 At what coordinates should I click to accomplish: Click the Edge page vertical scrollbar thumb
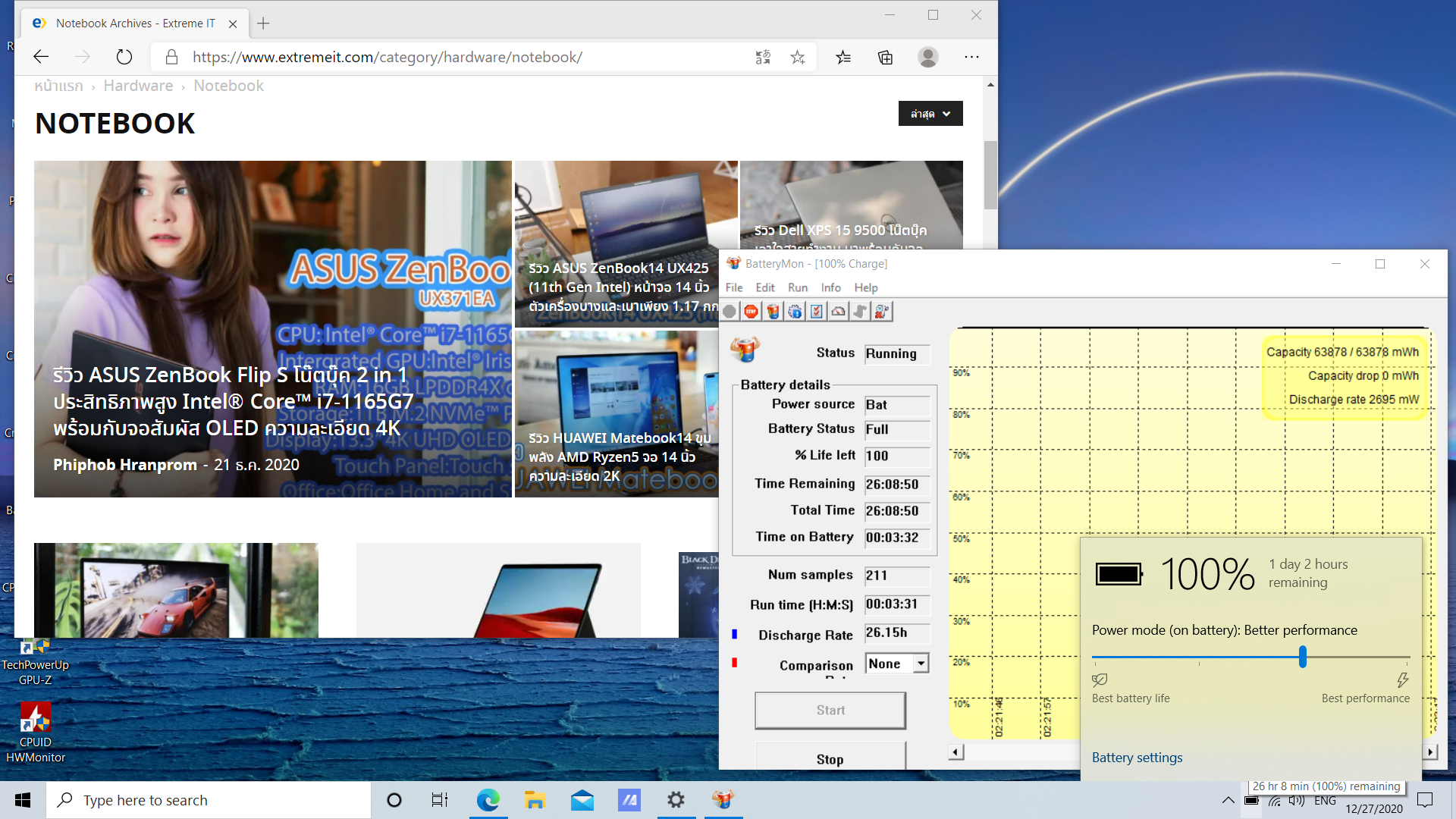(990, 174)
